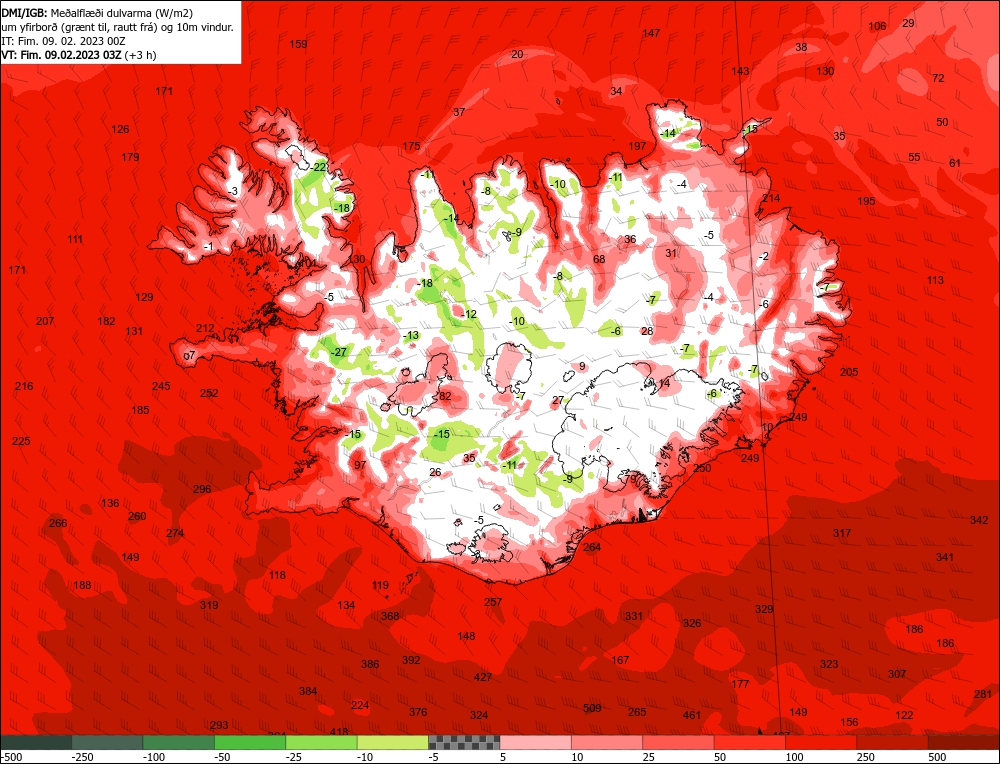This screenshot has height=764, width=1000.
Task: Click the map value '331'
Action: point(633,616)
